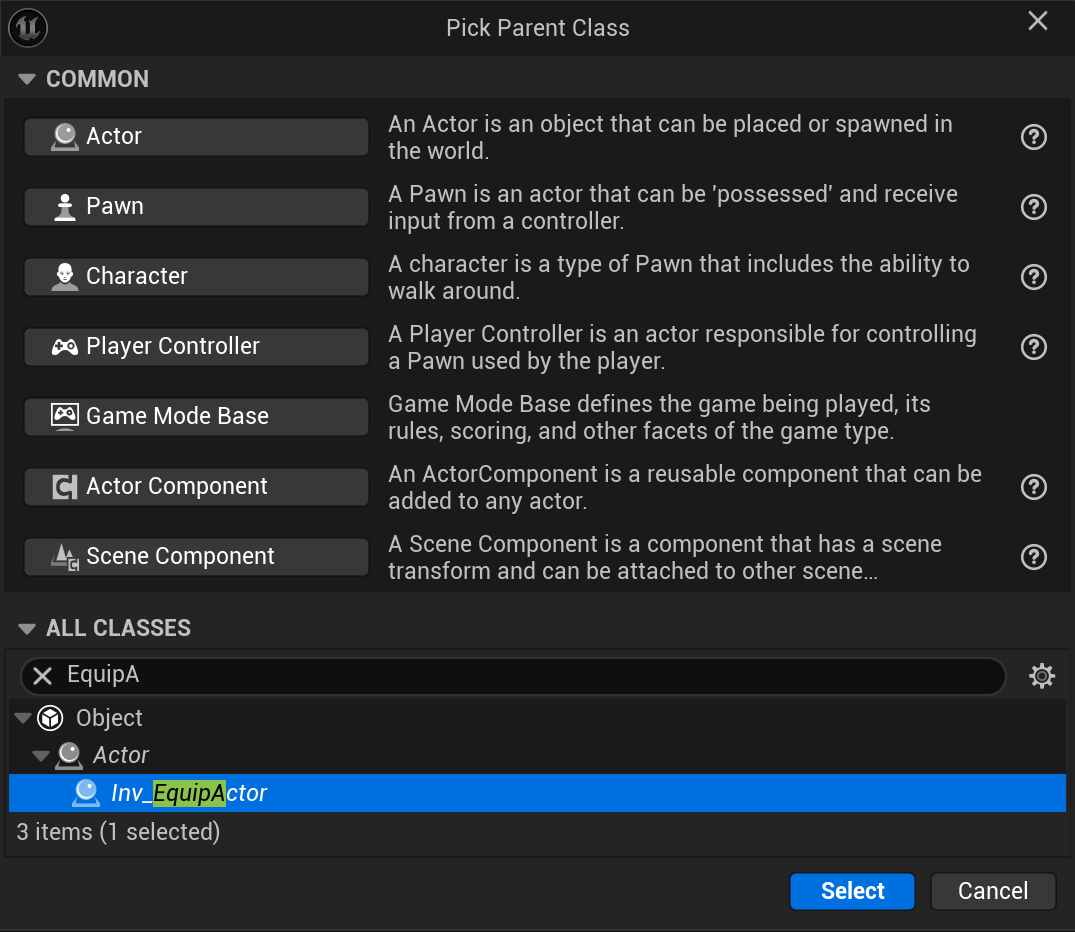Collapse the Actor tree node
The width and height of the screenshot is (1075, 932).
(x=40, y=755)
